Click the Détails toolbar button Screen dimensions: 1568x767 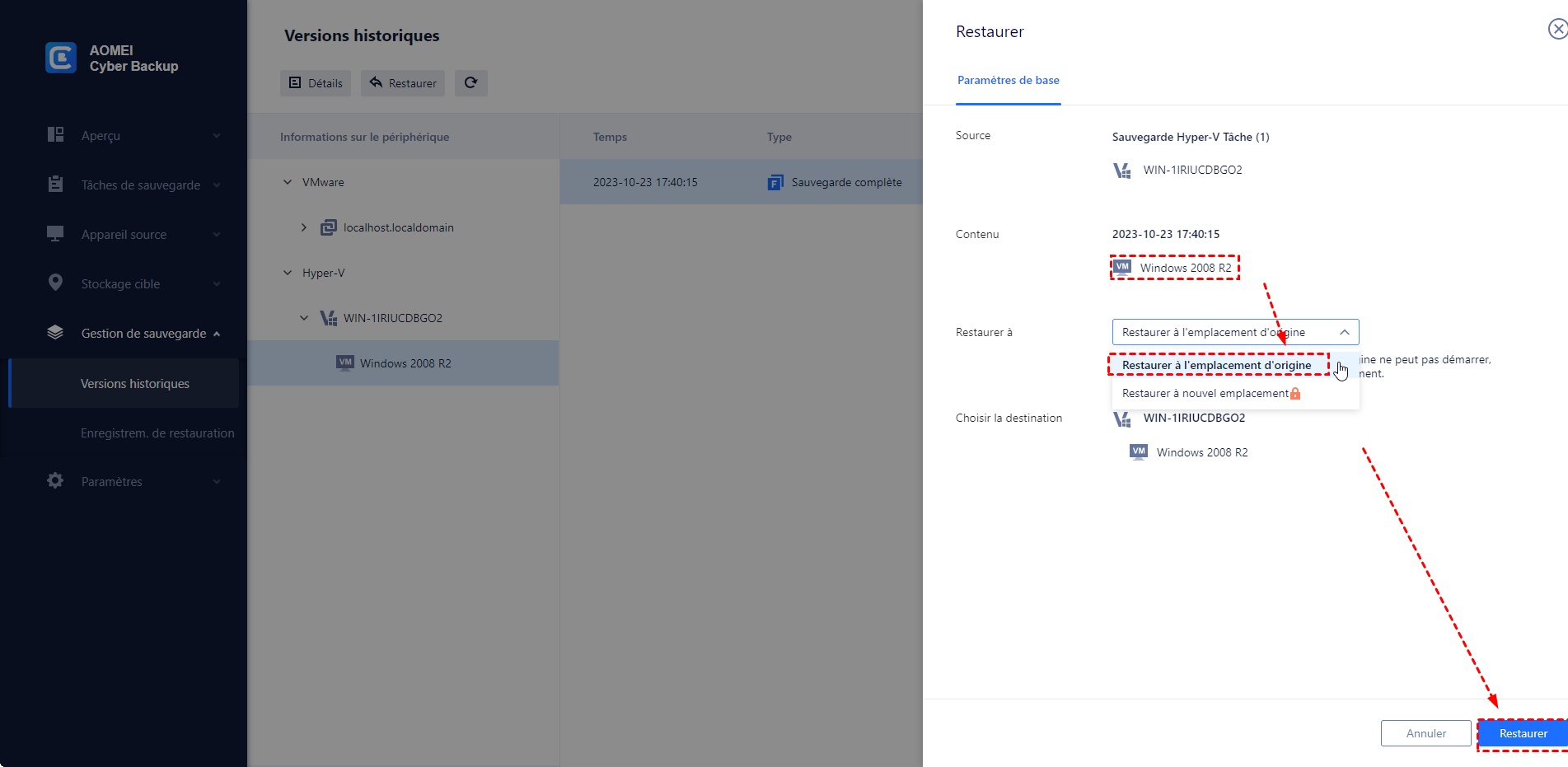click(316, 83)
